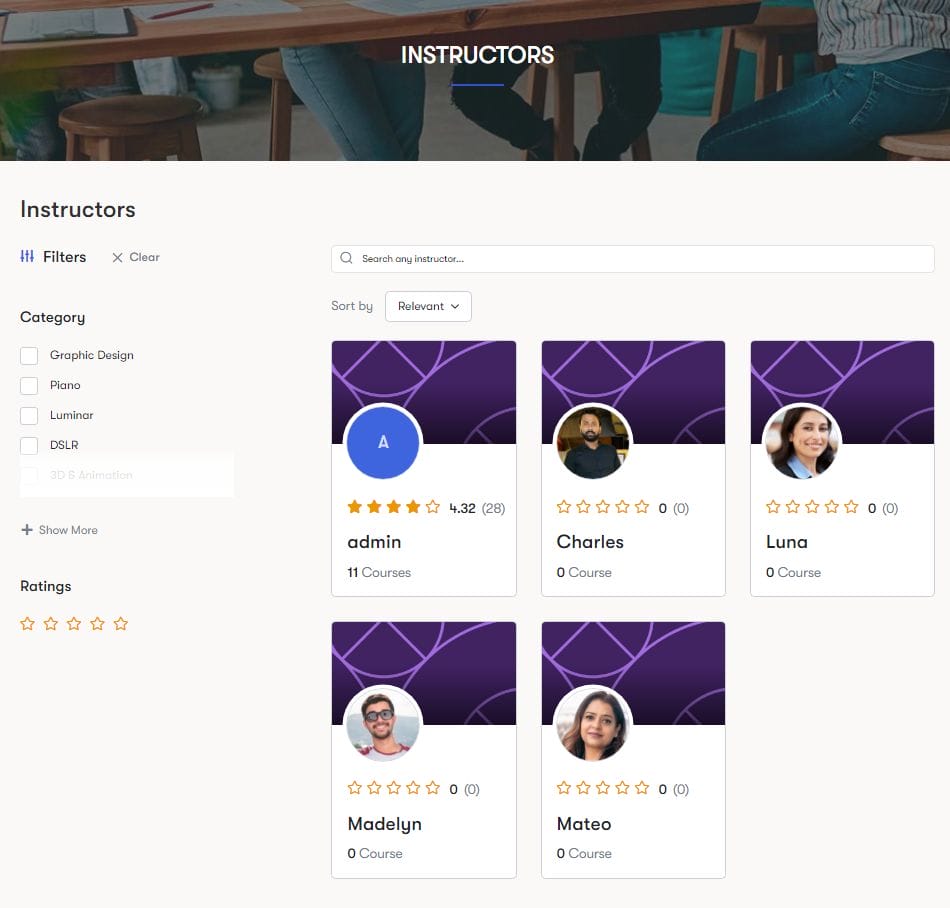
Task: Click the plus icon next to Show More
Action: click(x=27, y=530)
